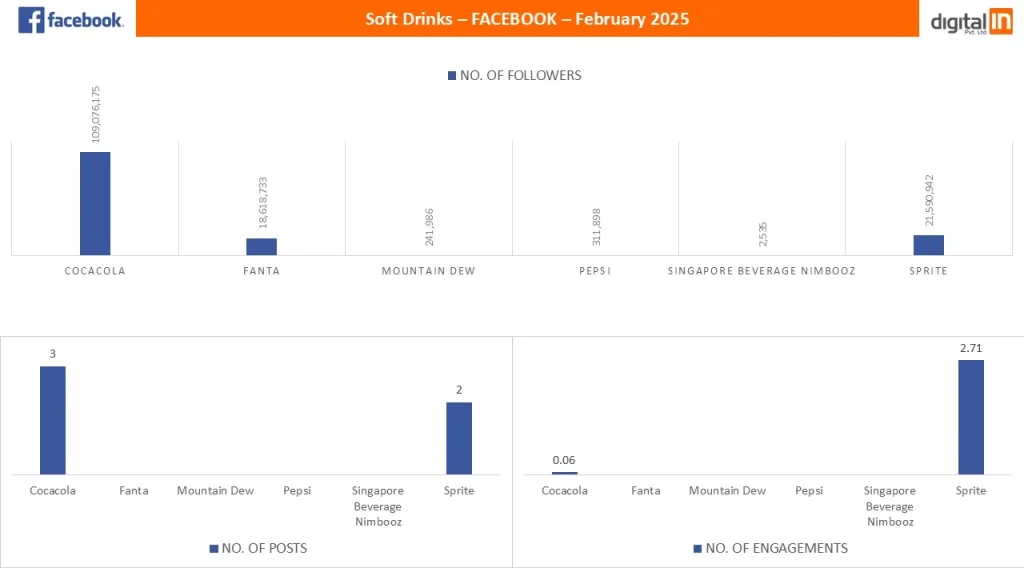The width and height of the screenshot is (1024, 576).
Task: Click the 109,076,175 data label
Action: point(96,114)
